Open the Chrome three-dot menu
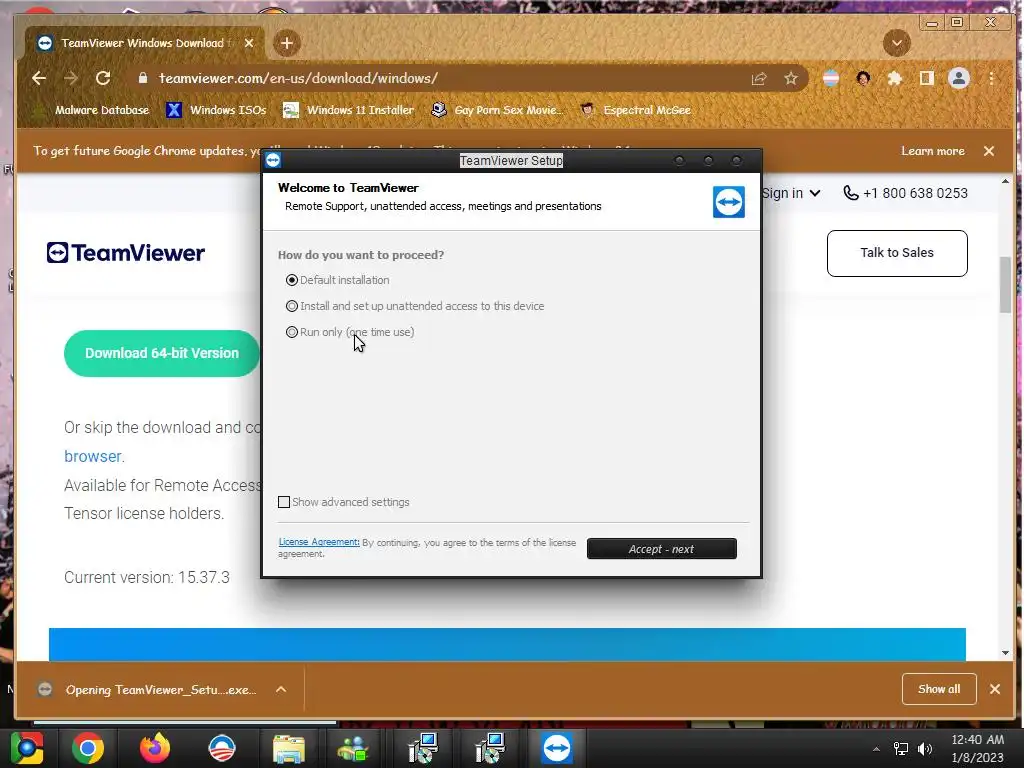This screenshot has height=768, width=1024. click(x=991, y=79)
